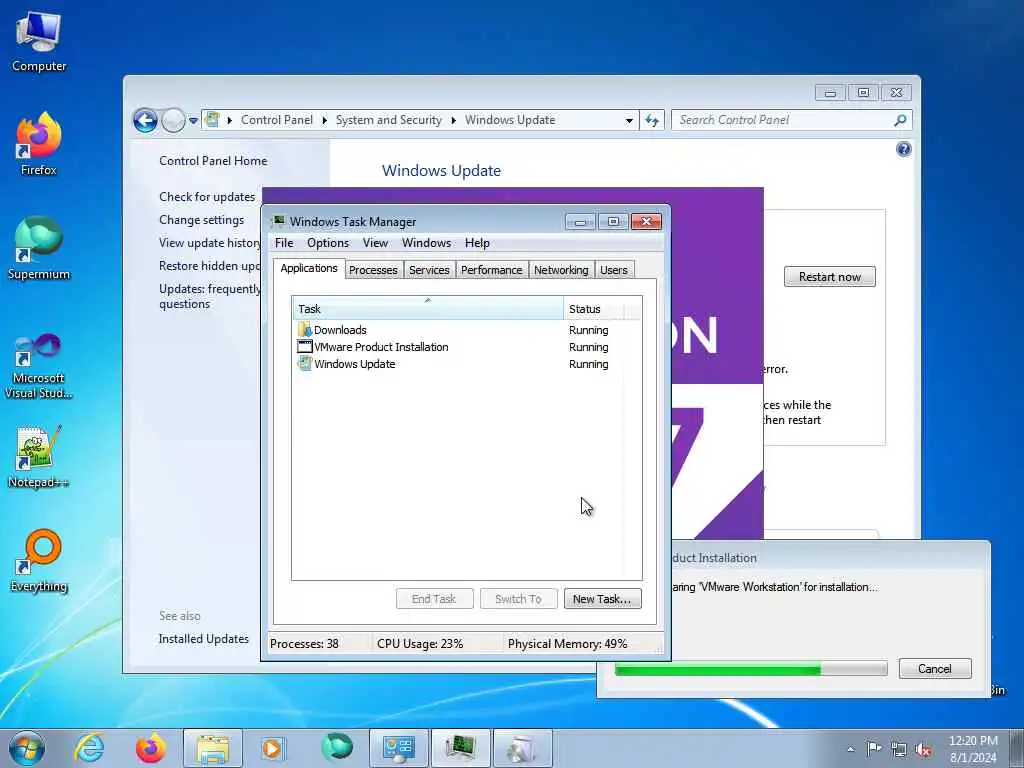
Task: Open the Everything desktop shortcut
Action: 39,560
